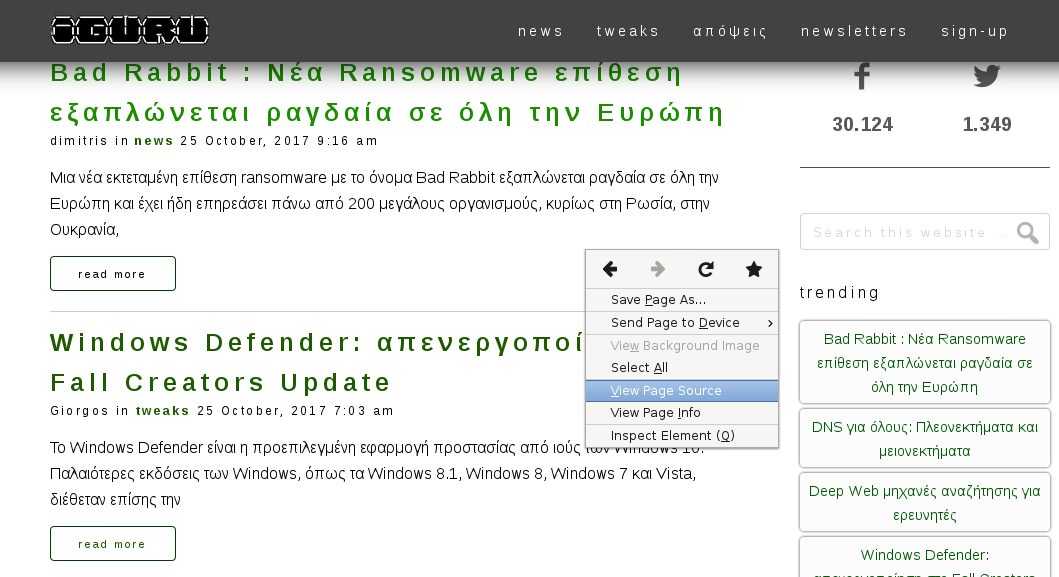Screen dimensions: 1059x577
Task: Choose Select All from context menu
Action: [x=682, y=368]
